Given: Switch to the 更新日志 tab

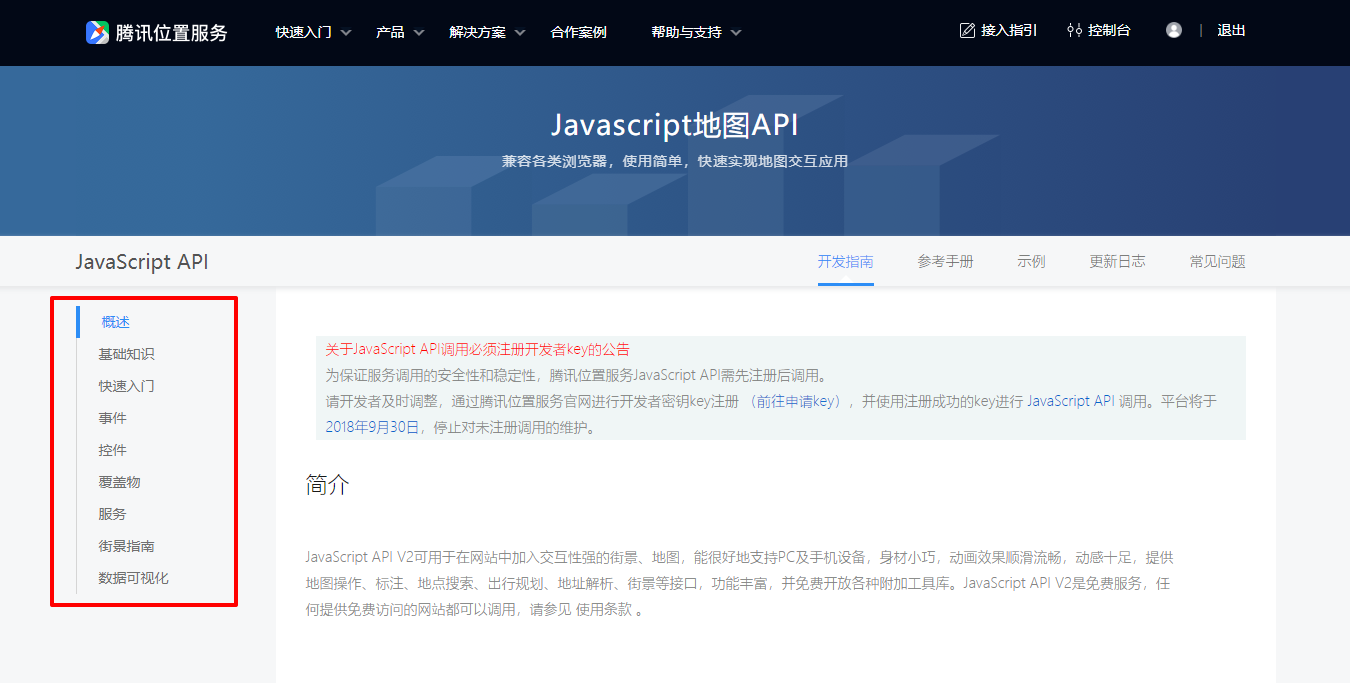Looking at the screenshot, I should pyautogui.click(x=1118, y=262).
